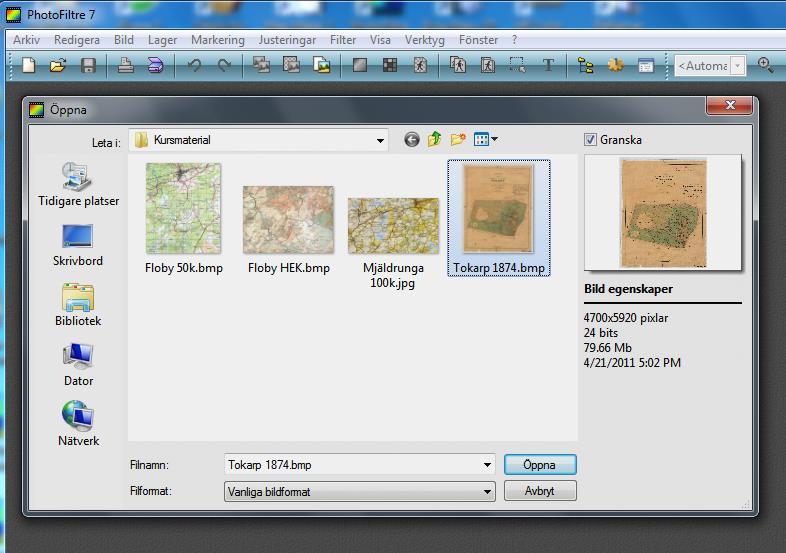Click the checkered grid toolbar icon
The image size is (786, 553).
click(389, 65)
